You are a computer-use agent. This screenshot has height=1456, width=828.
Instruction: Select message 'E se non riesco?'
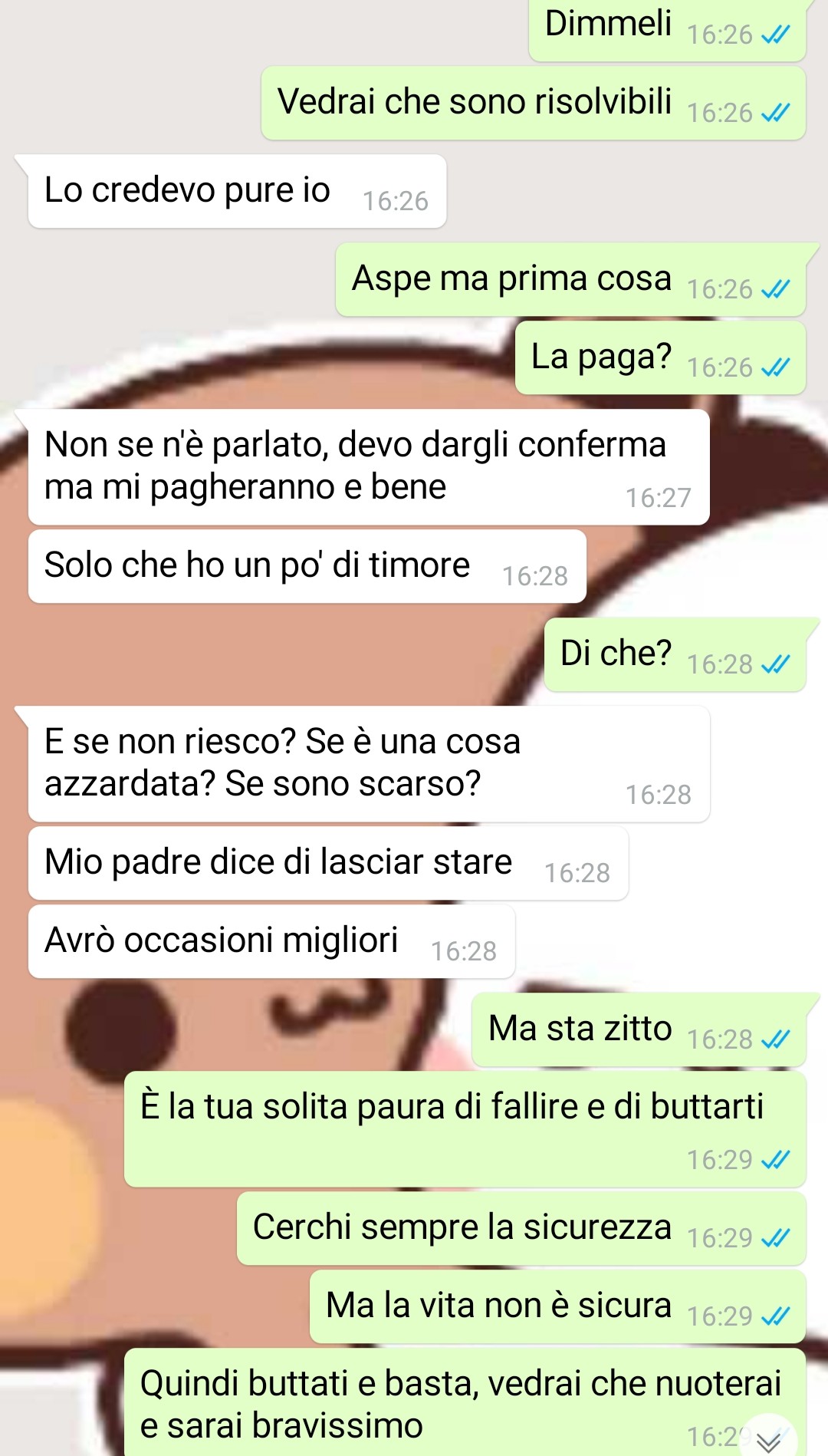pyautogui.click(x=369, y=763)
